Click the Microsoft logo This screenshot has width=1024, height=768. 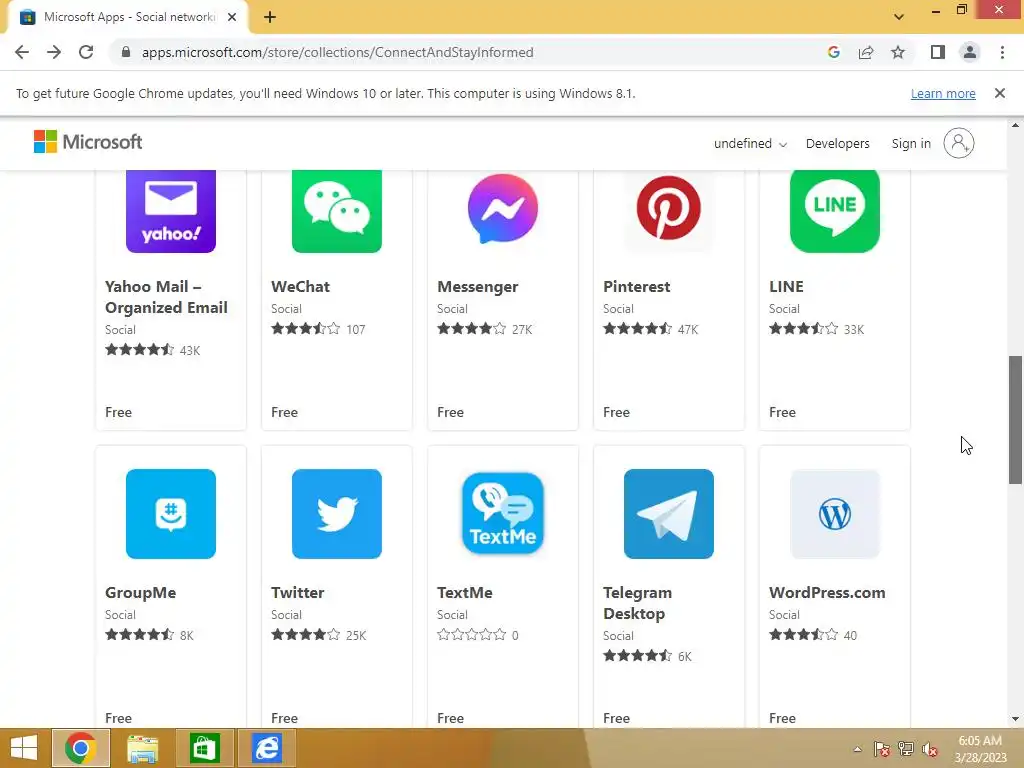pyautogui.click(x=88, y=142)
